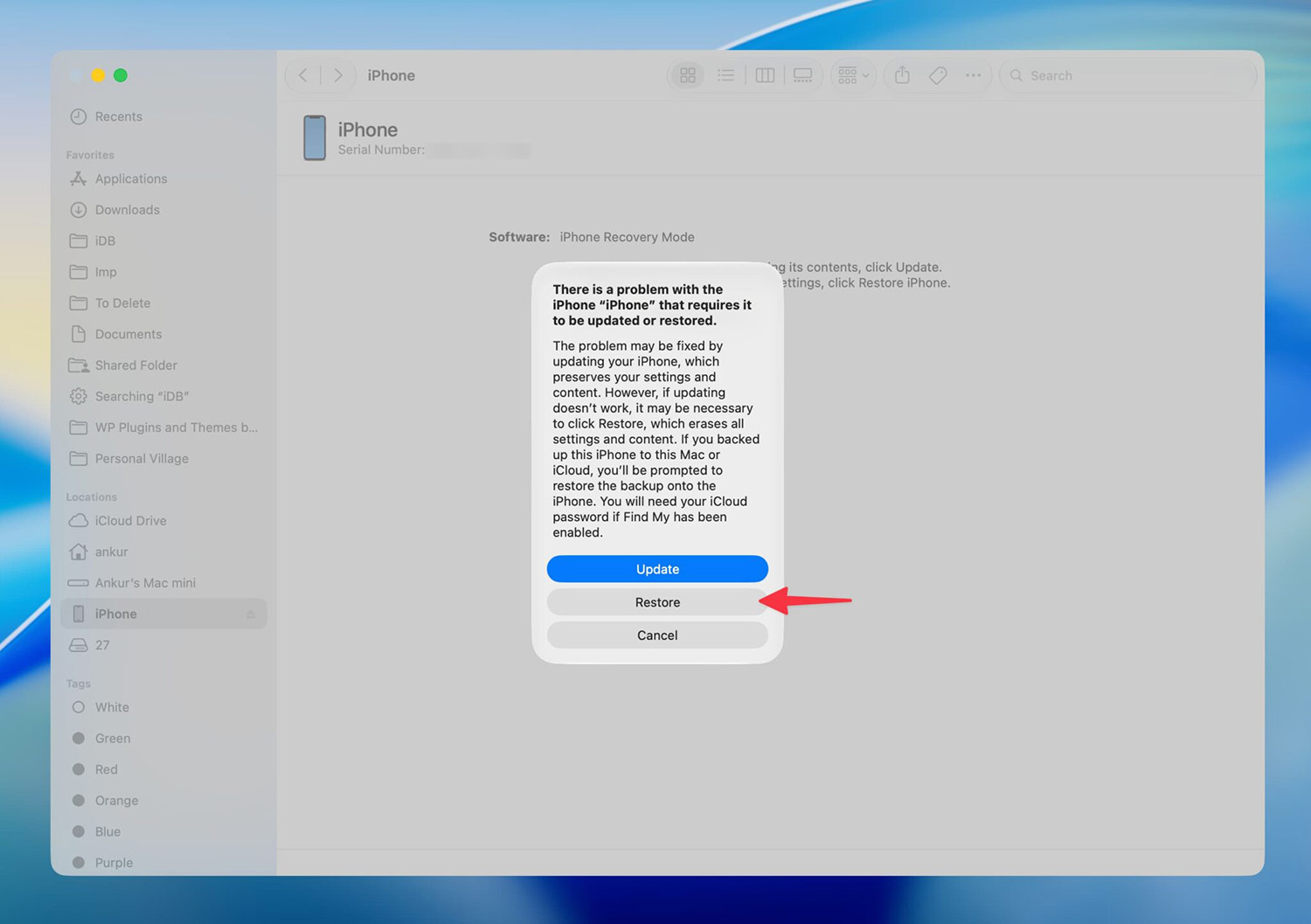Click the yellow minimize window button
Image resolution: width=1311 pixels, height=924 pixels.
pos(98,75)
